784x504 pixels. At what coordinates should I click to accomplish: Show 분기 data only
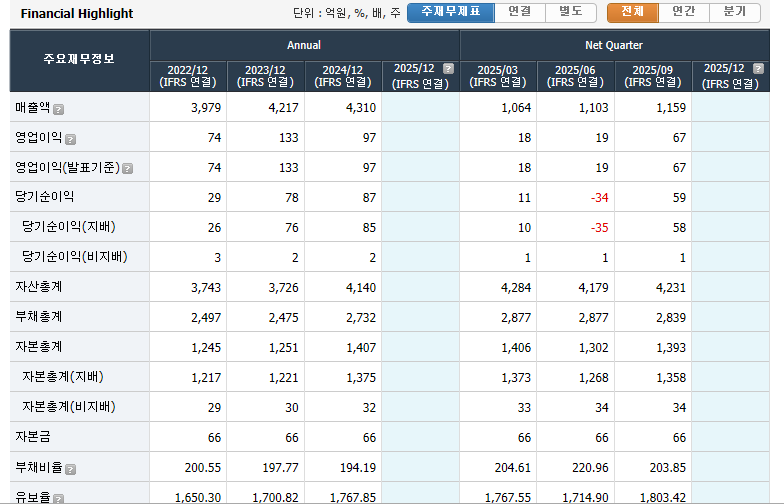point(735,12)
